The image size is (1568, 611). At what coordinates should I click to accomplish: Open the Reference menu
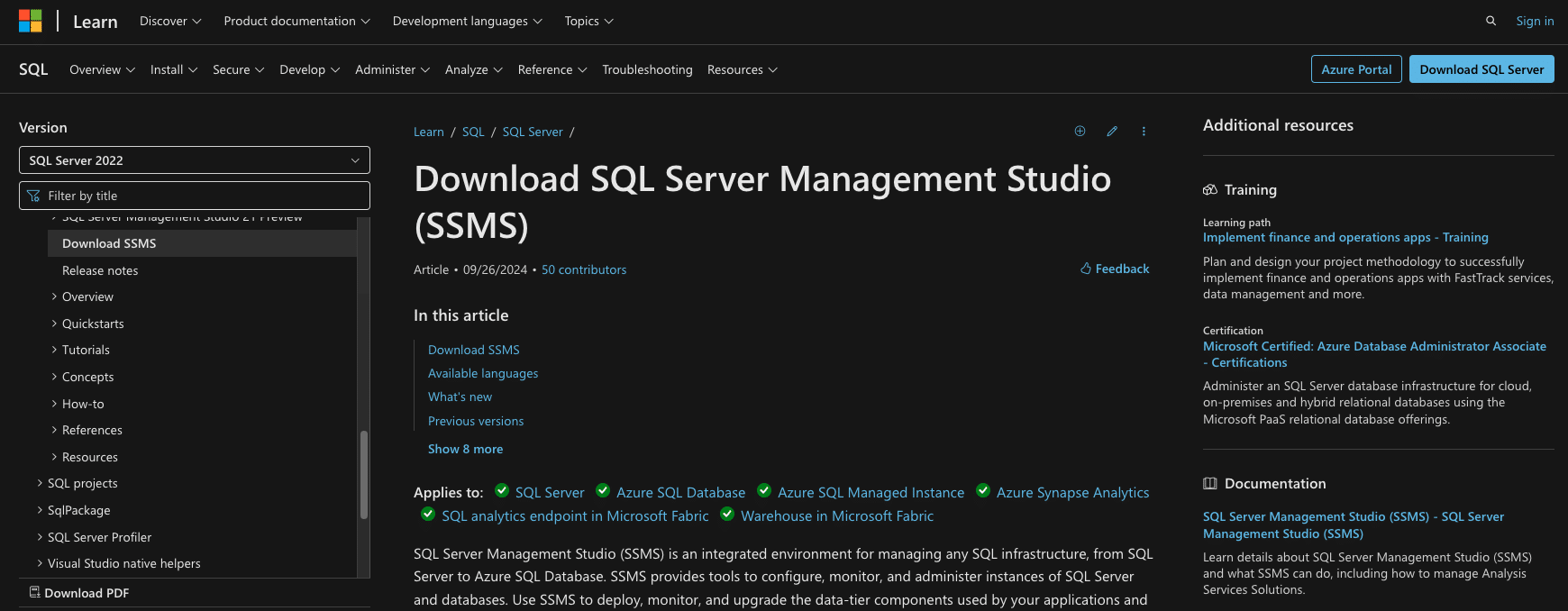[552, 69]
